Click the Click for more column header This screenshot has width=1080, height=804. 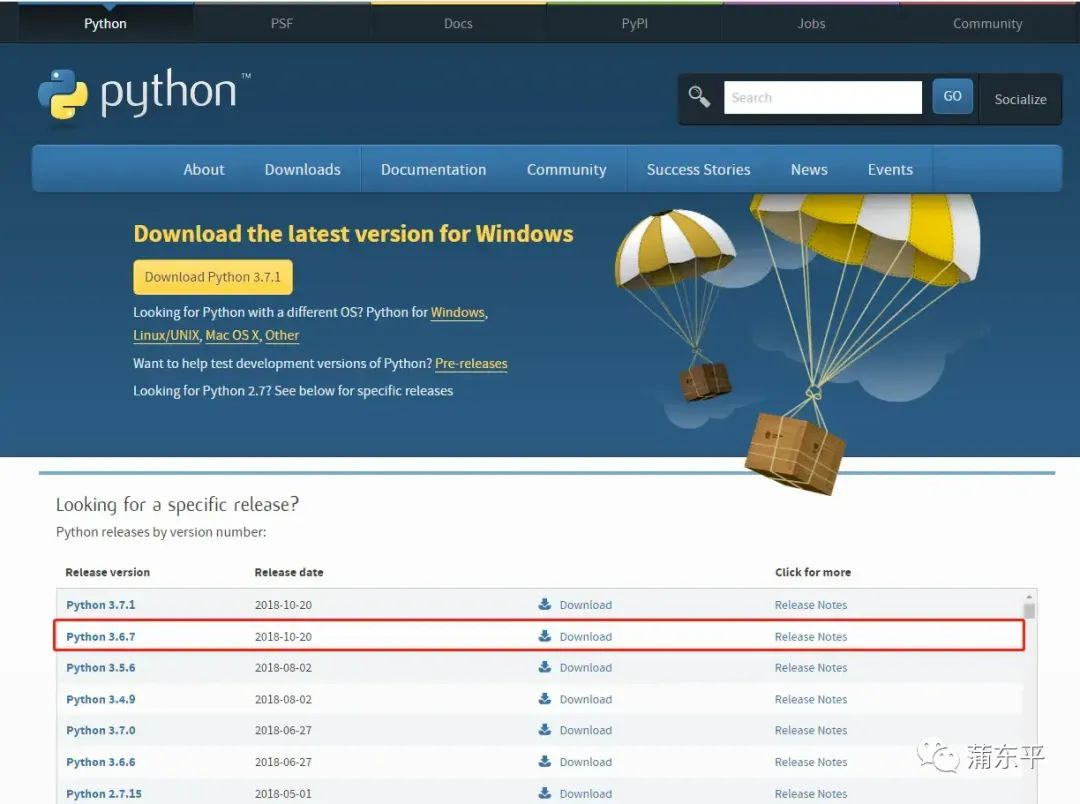(x=813, y=572)
